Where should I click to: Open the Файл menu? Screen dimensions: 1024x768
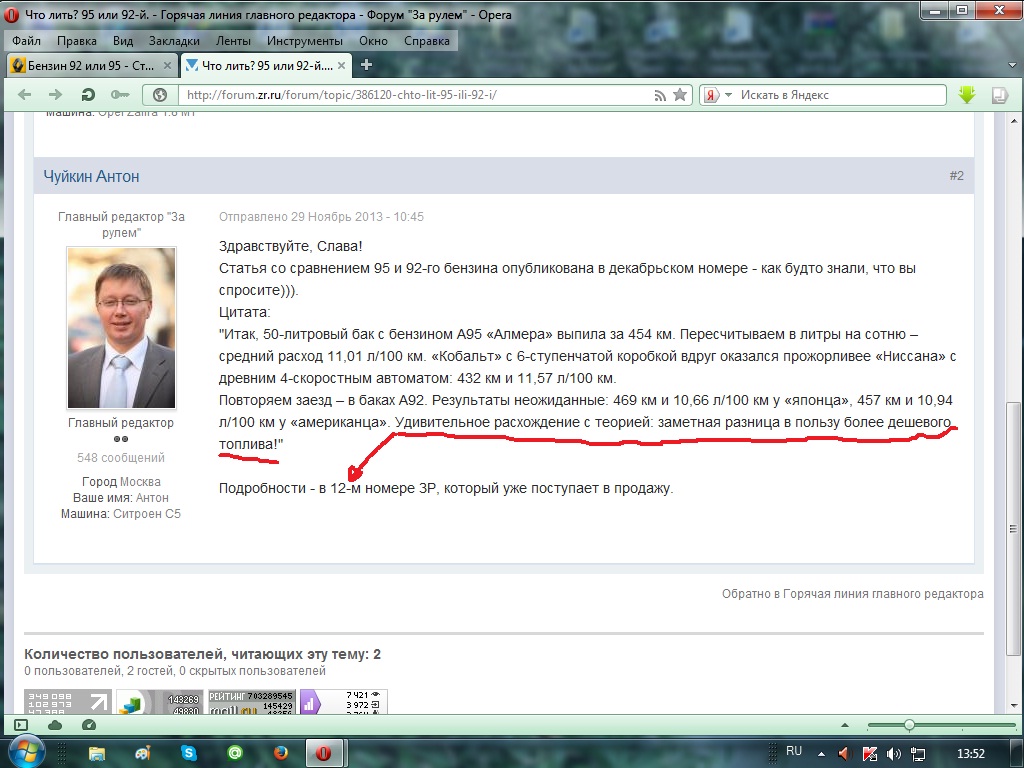pos(26,40)
